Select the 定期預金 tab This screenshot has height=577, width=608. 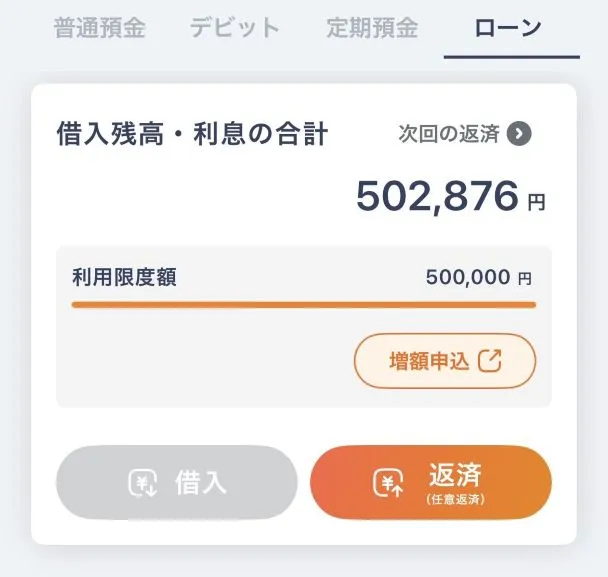click(371, 28)
